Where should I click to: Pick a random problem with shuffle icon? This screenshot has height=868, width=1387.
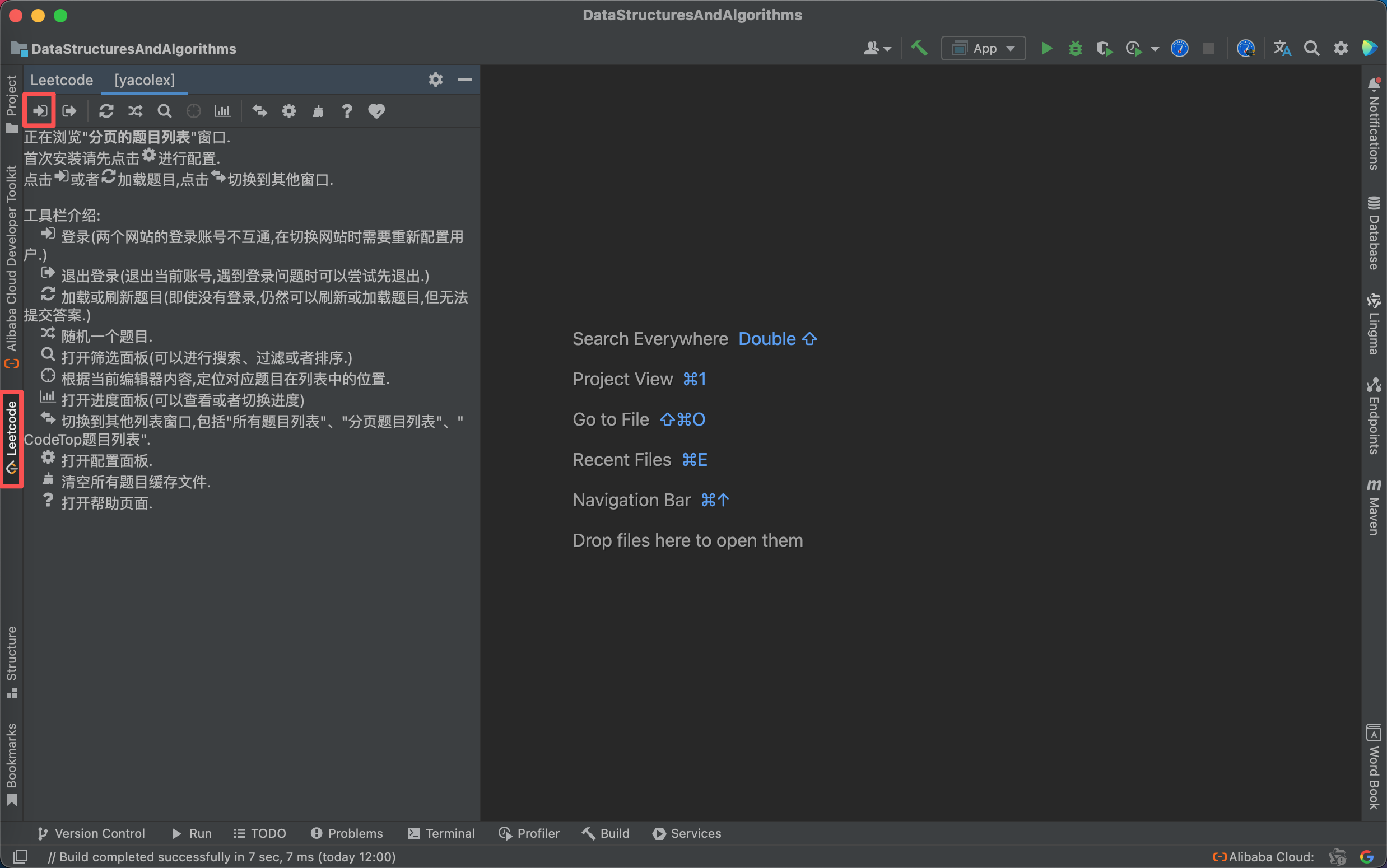point(136,111)
